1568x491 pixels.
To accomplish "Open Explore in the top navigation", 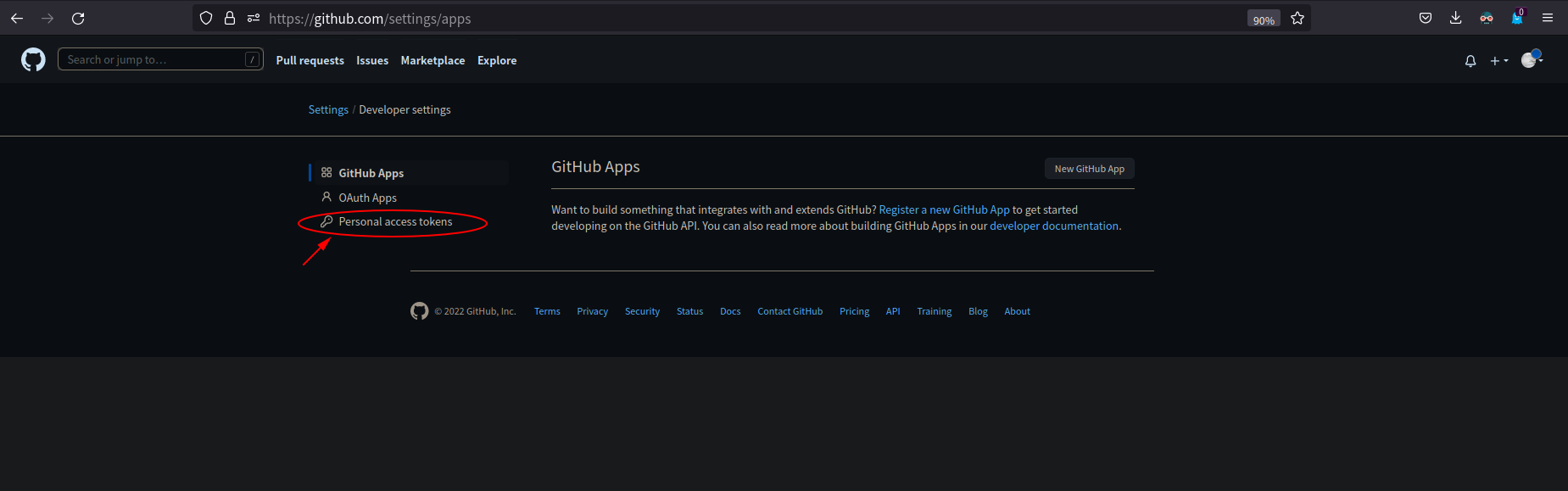I will pos(497,60).
